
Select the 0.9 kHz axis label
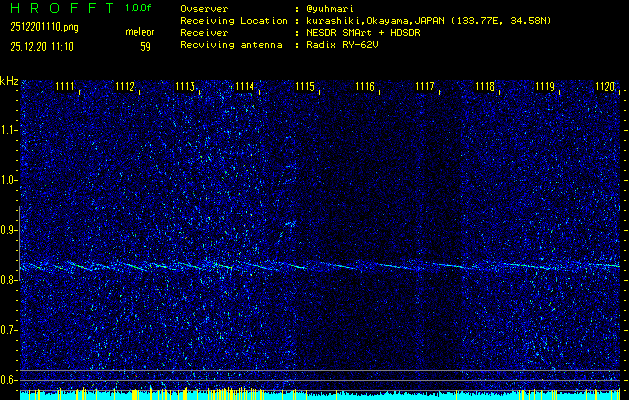[x=9, y=230]
